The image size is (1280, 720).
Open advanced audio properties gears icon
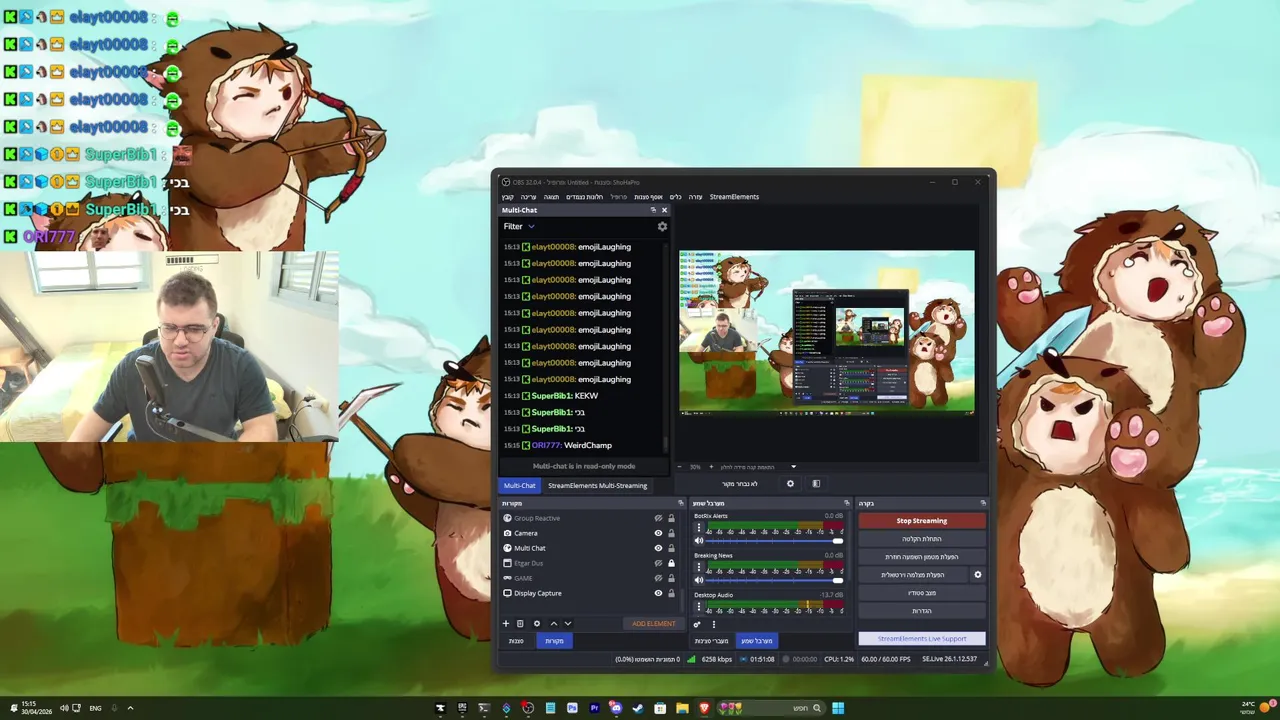click(x=697, y=624)
